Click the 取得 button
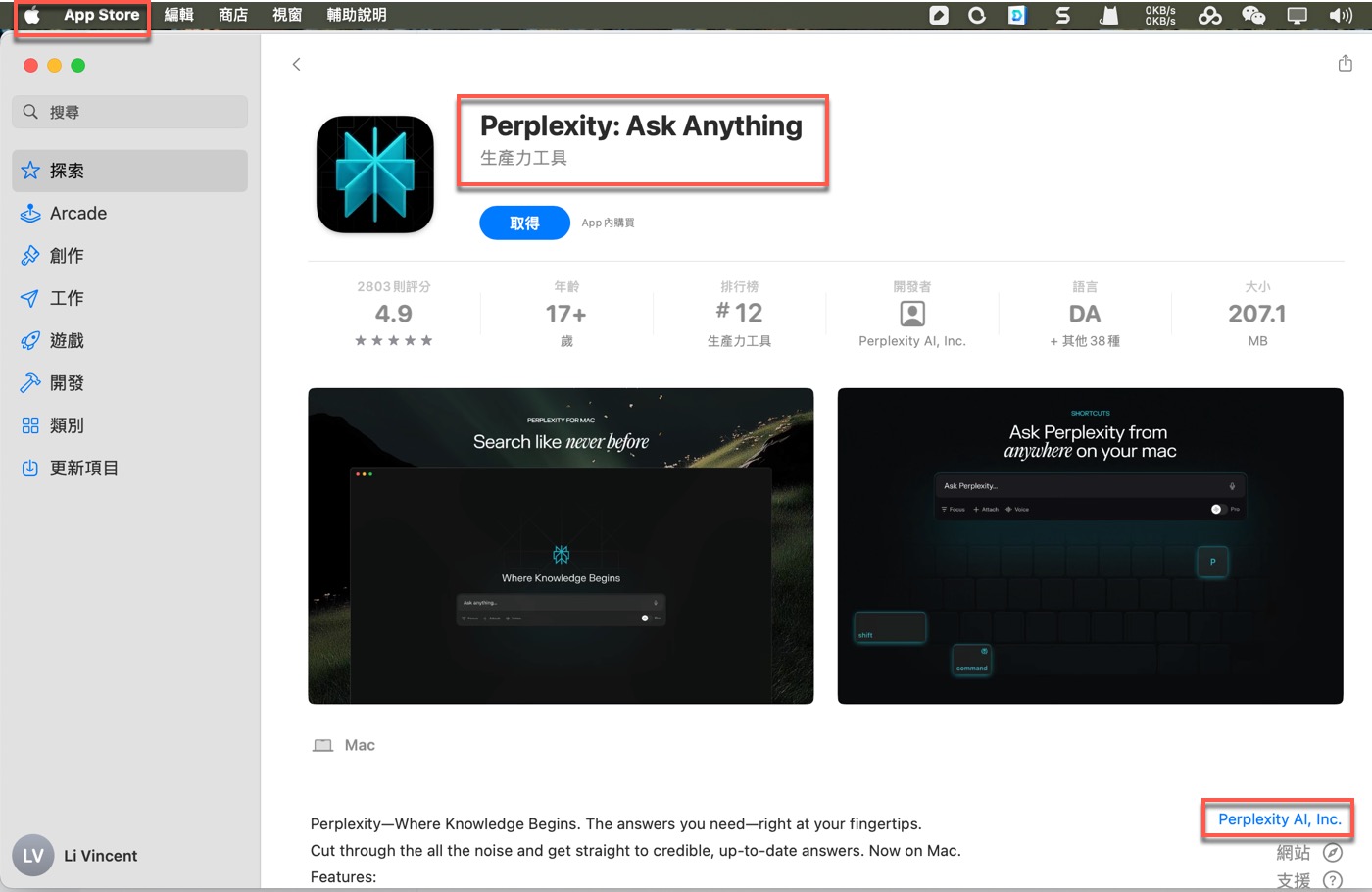 coord(524,223)
